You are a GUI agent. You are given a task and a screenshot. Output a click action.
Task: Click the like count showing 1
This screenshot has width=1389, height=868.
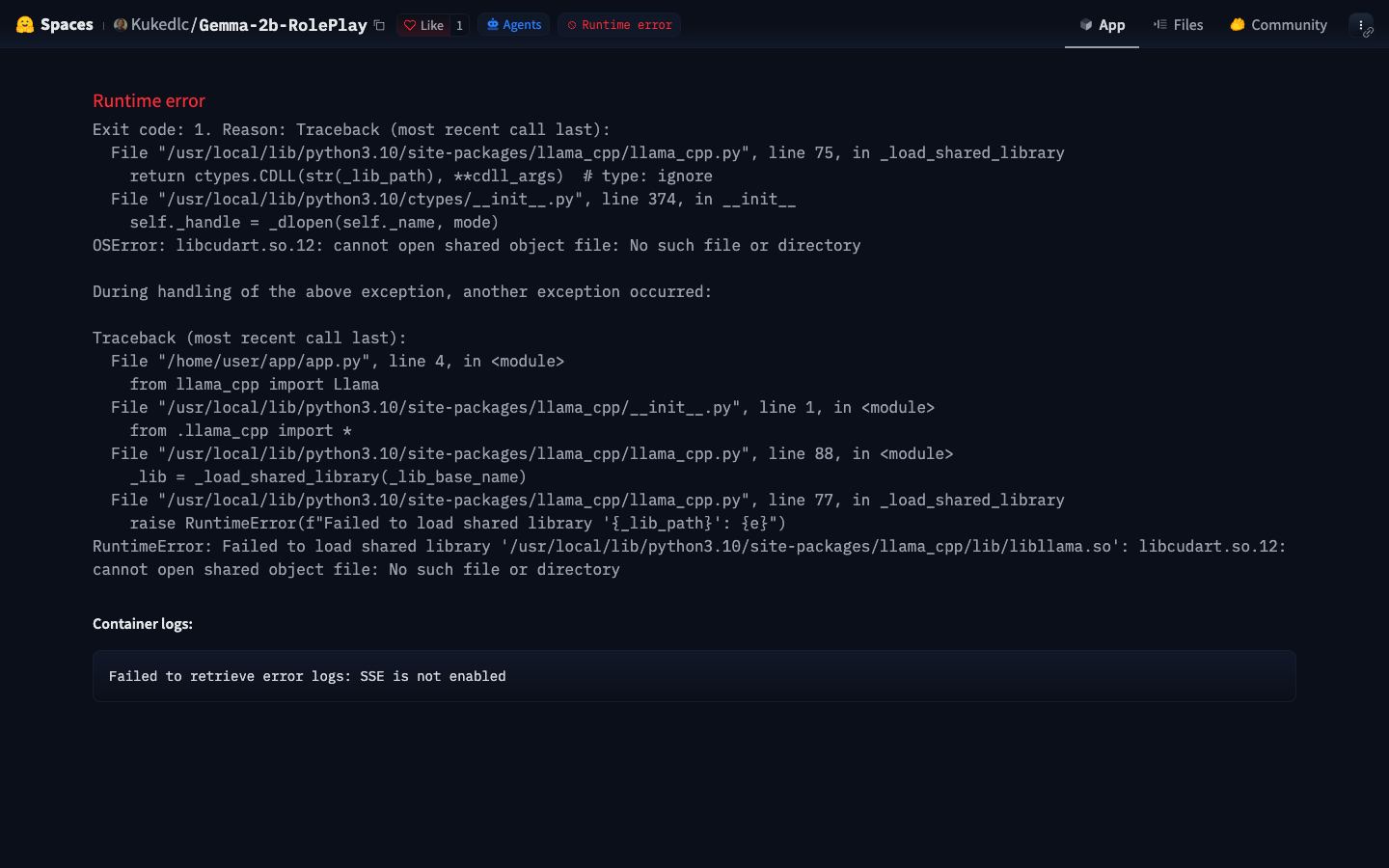(459, 25)
